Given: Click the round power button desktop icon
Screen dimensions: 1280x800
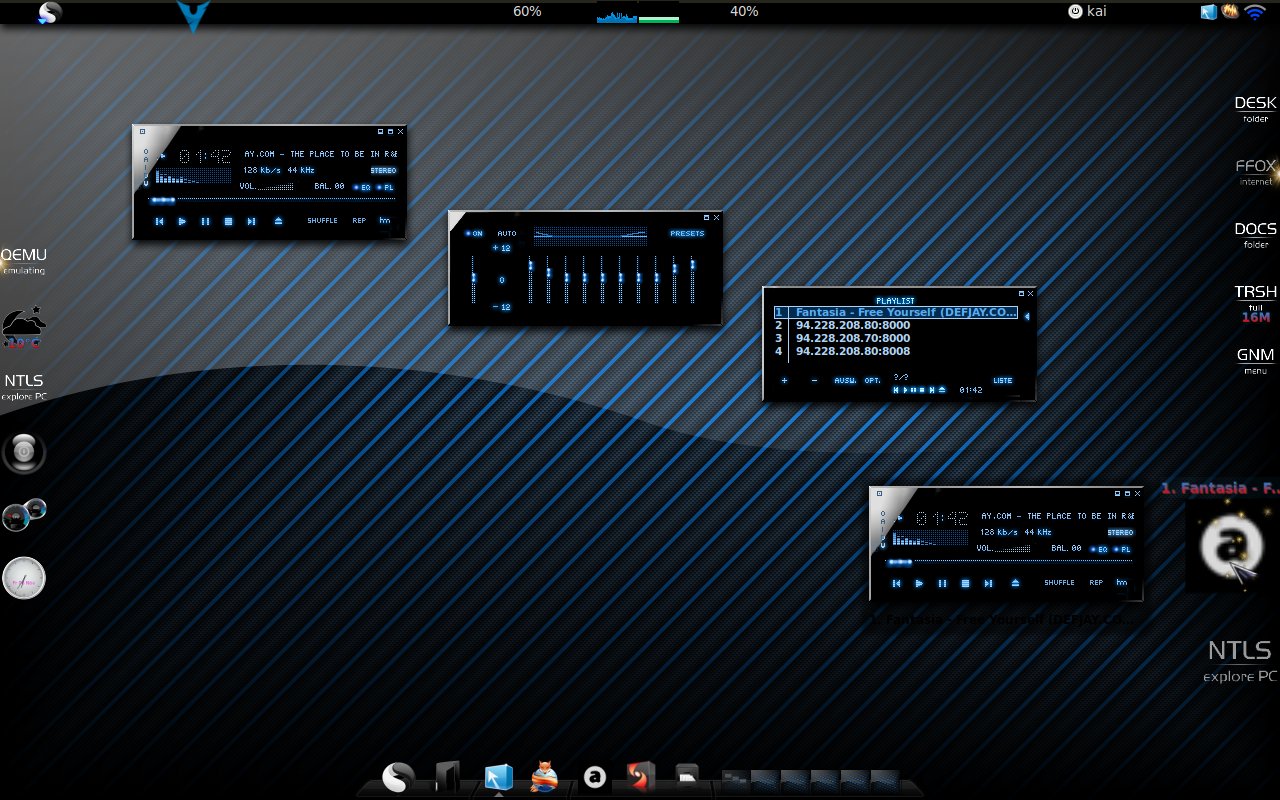Looking at the screenshot, I should pos(24,452).
